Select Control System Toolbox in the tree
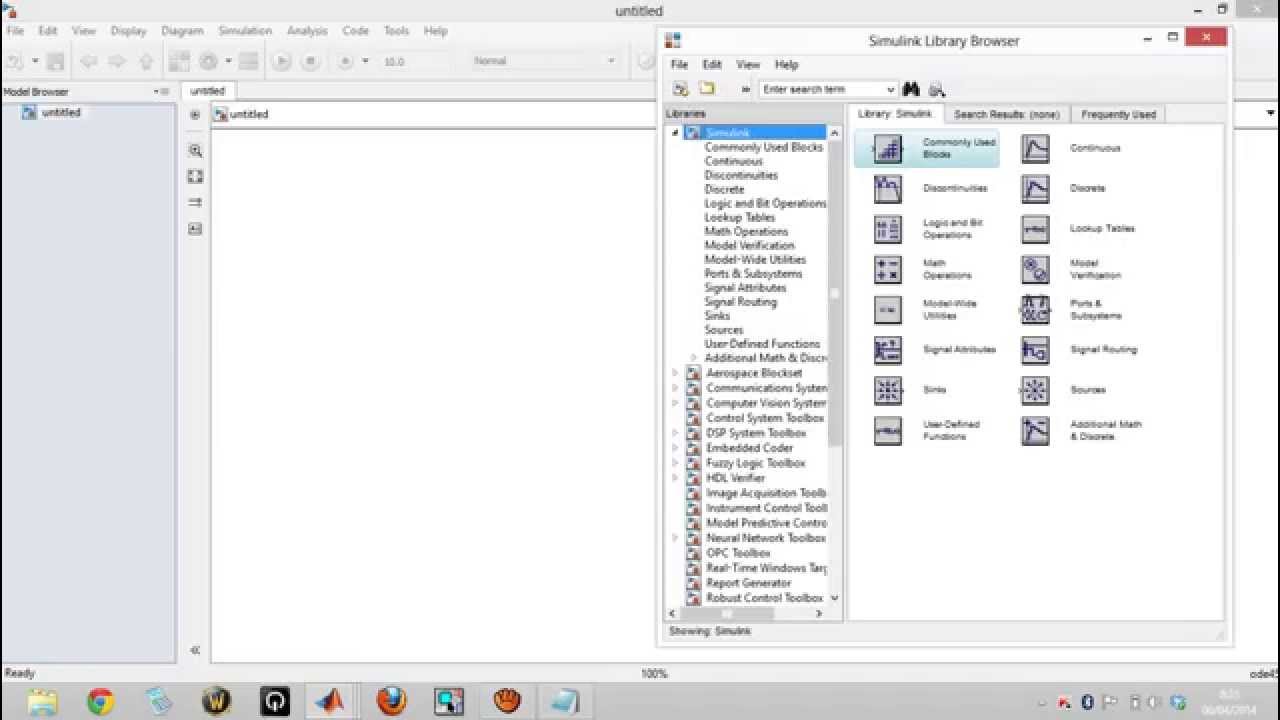 765,418
